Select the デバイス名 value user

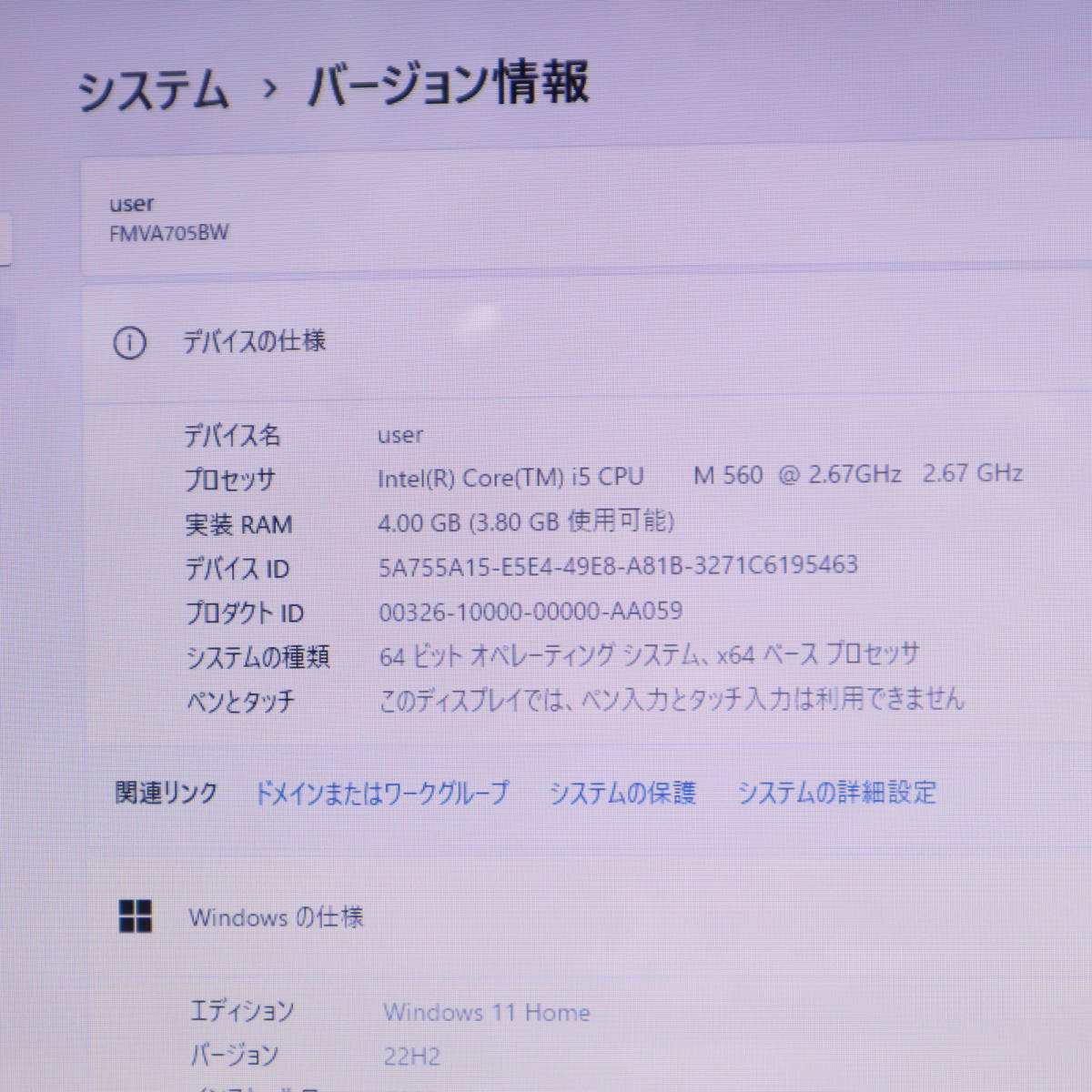(400, 435)
